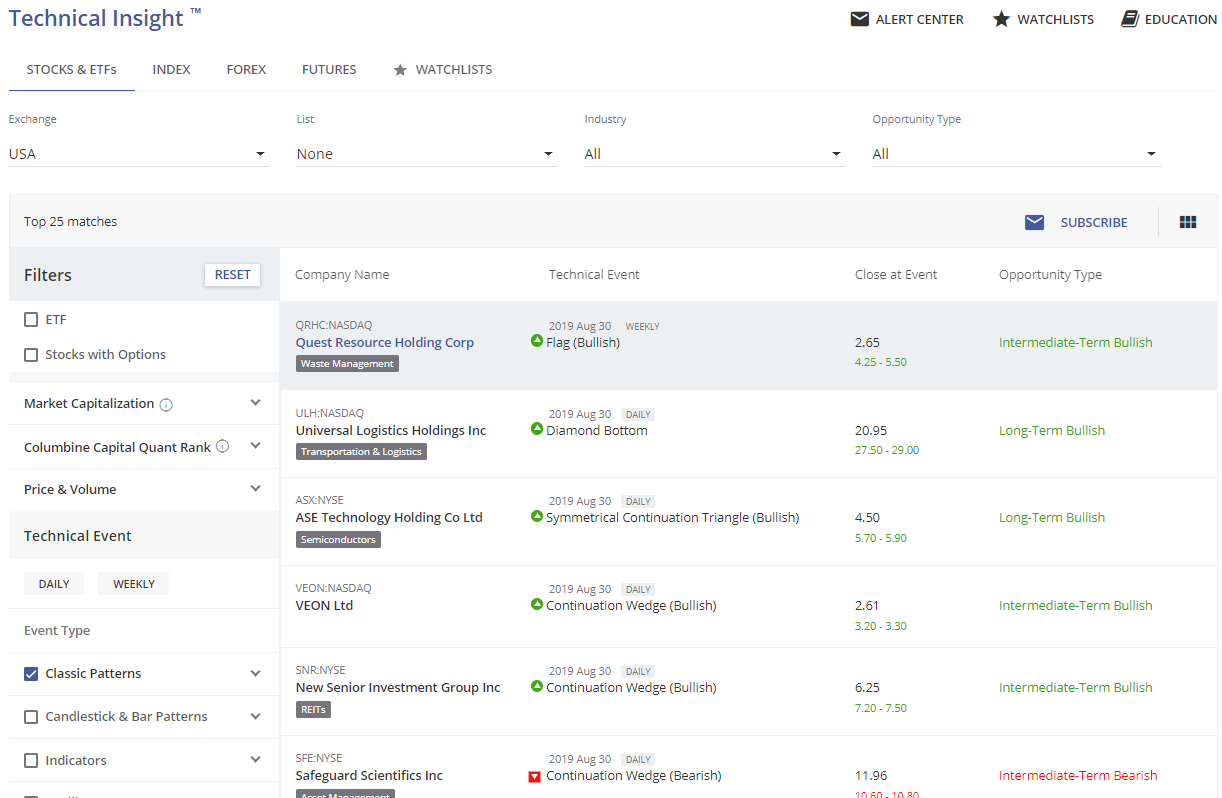The width and height of the screenshot is (1222, 798).
Task: Click the RESET filters button
Action: pyautogui.click(x=233, y=275)
